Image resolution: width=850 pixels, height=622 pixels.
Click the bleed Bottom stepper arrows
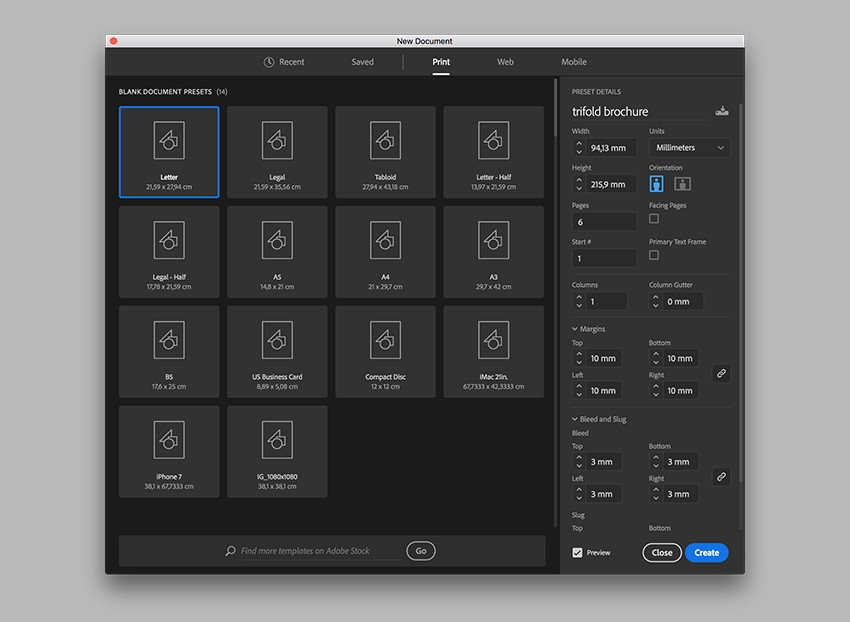coord(655,461)
